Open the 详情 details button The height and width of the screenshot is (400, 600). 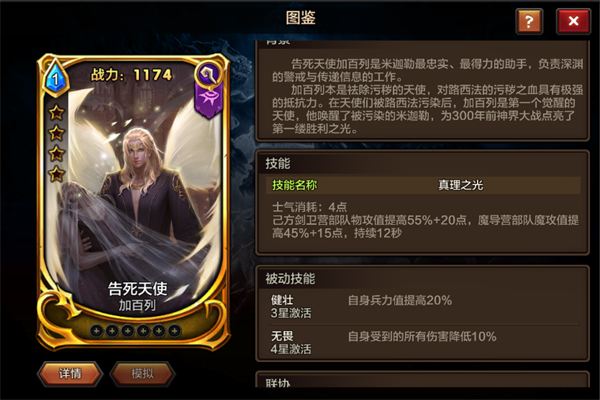[x=70, y=374]
